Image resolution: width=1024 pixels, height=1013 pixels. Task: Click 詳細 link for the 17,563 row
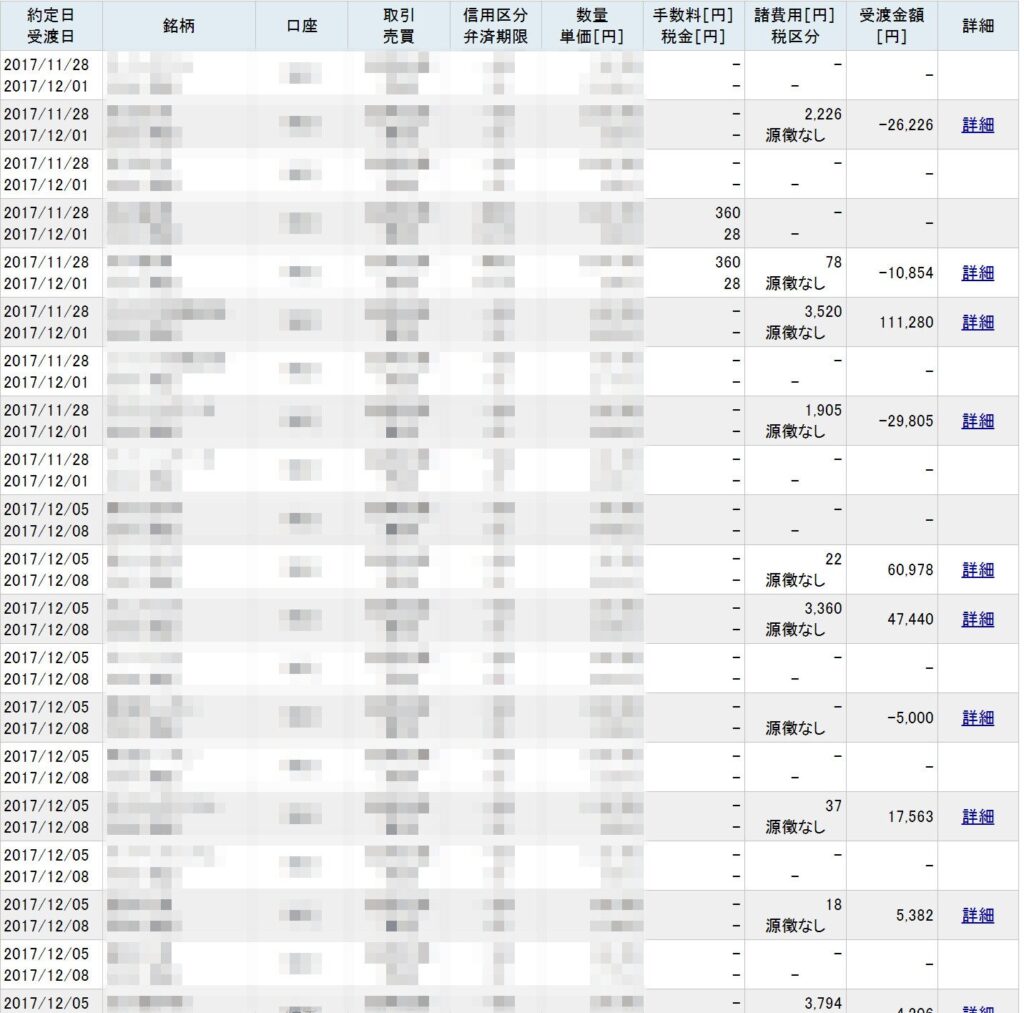(977, 817)
